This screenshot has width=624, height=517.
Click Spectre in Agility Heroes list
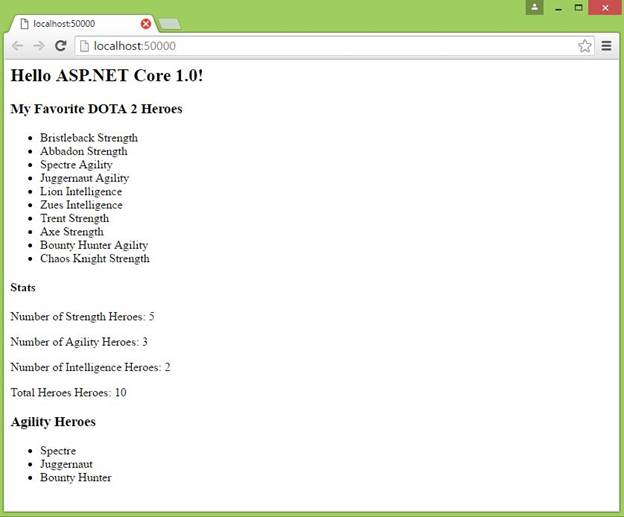click(58, 451)
